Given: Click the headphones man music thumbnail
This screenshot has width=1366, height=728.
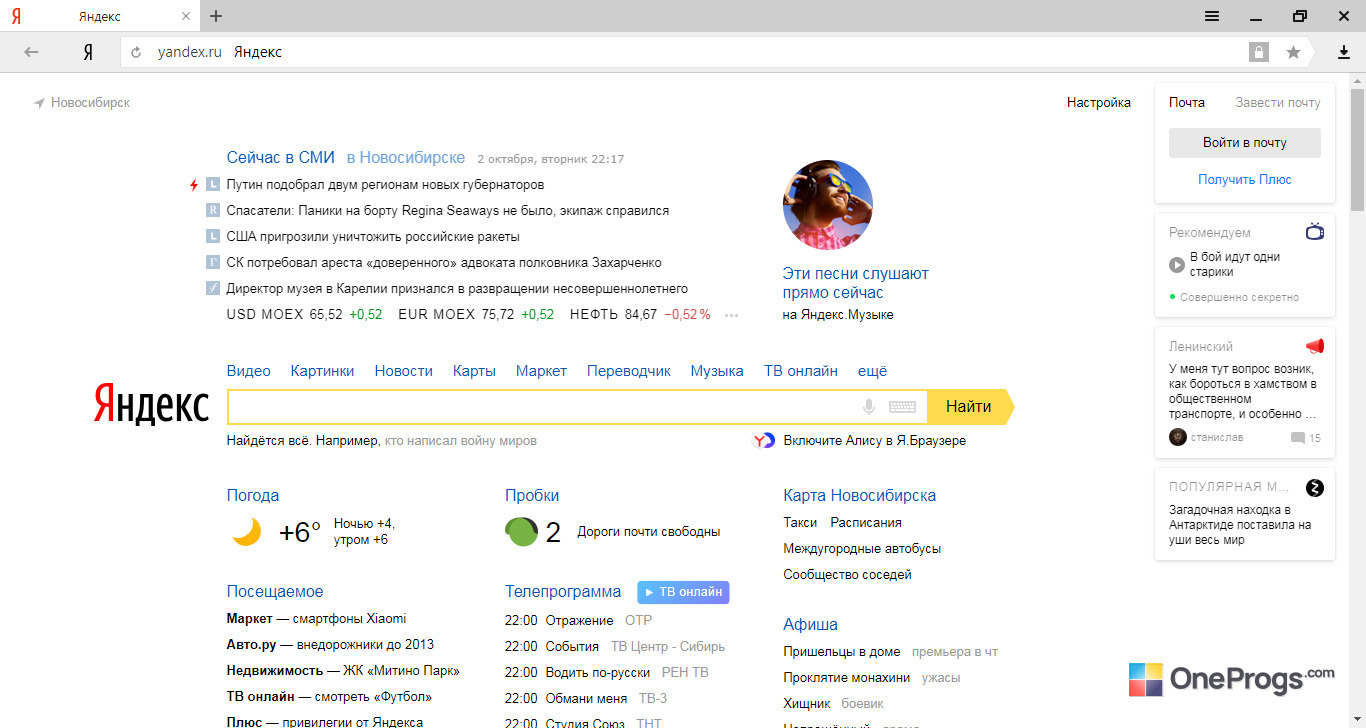Looking at the screenshot, I should [x=828, y=205].
